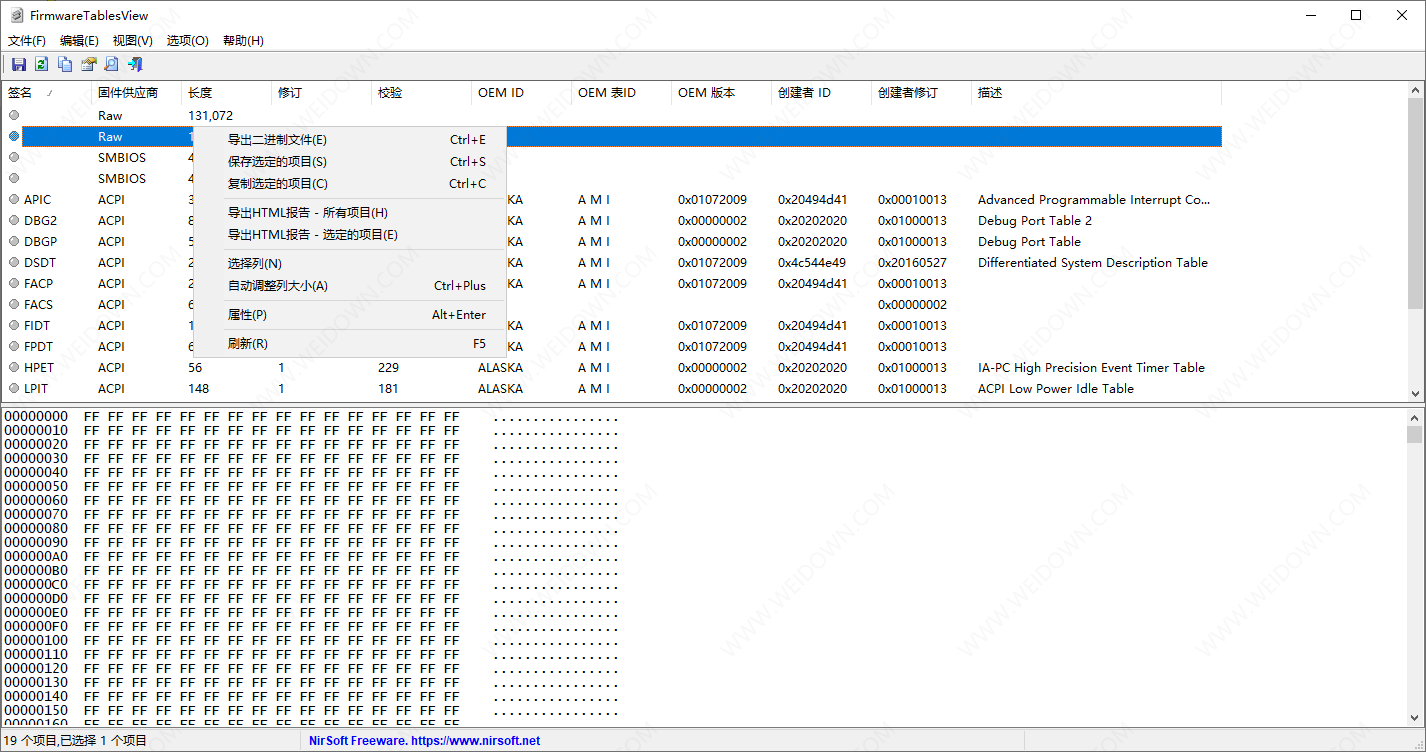Screen dimensions: 1426x752
Task: Choose 刷新(R) in context menu
Action: coord(350,344)
